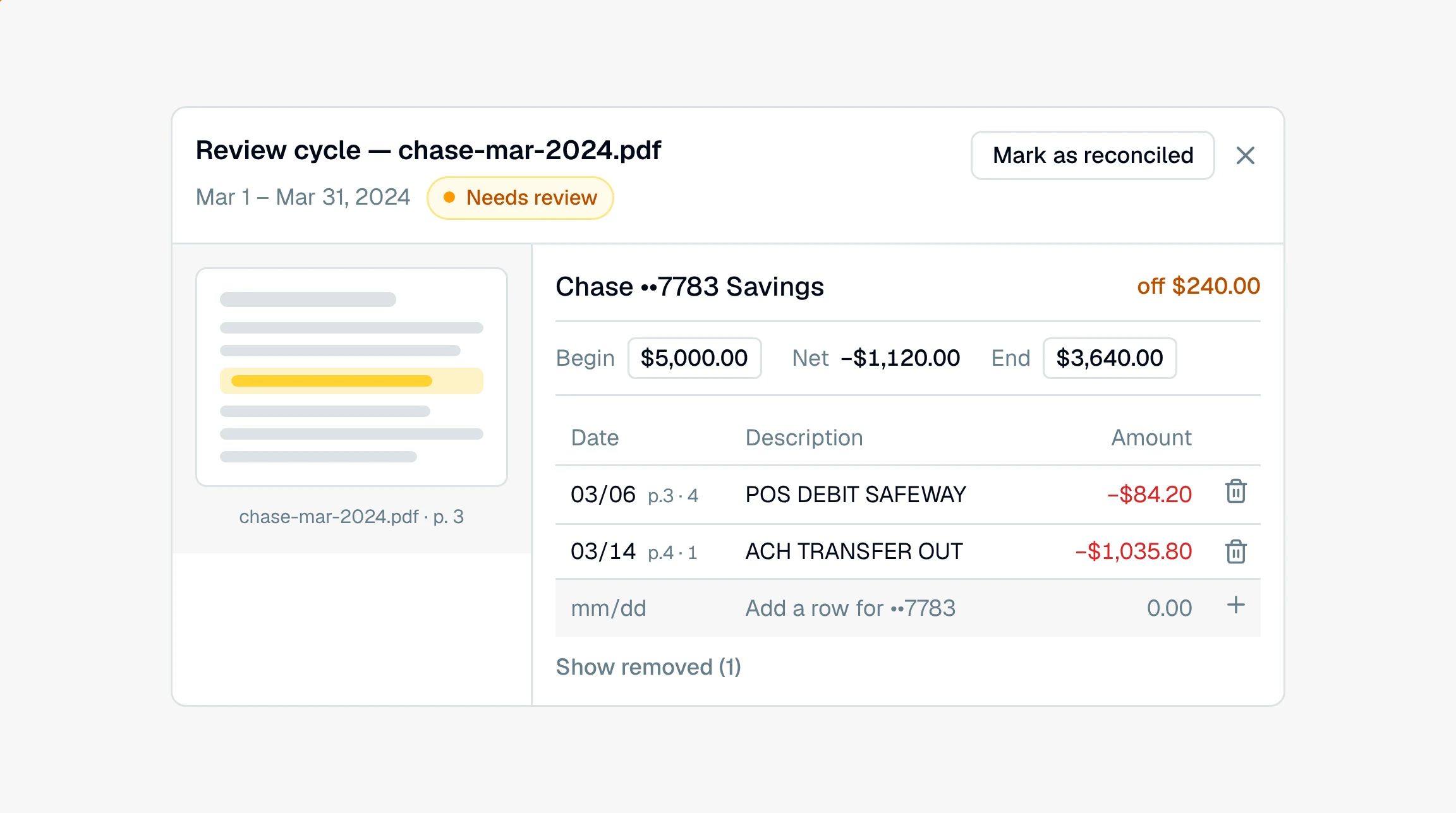Delete the POS DEBIT SAFEWAY row
The height and width of the screenshot is (813, 1456).
click(1235, 491)
